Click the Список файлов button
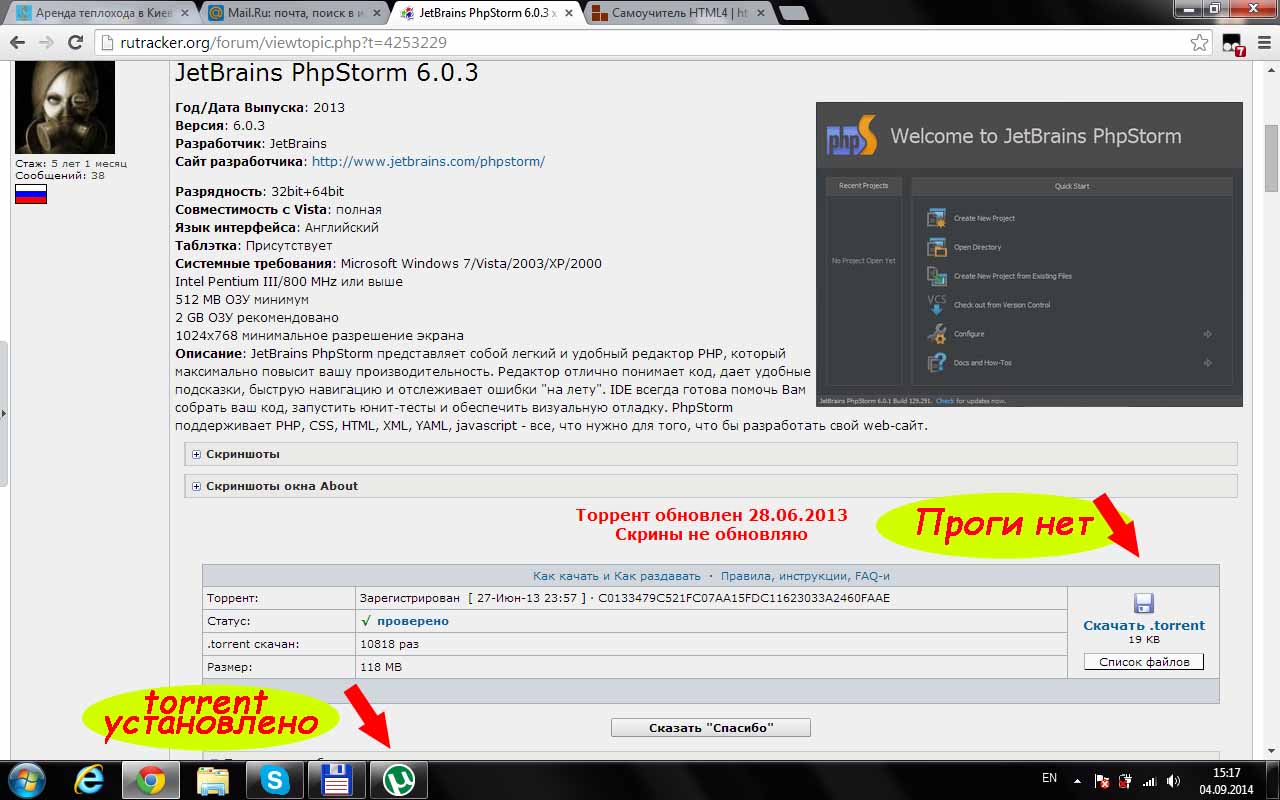The image size is (1280, 800). coord(1144,662)
